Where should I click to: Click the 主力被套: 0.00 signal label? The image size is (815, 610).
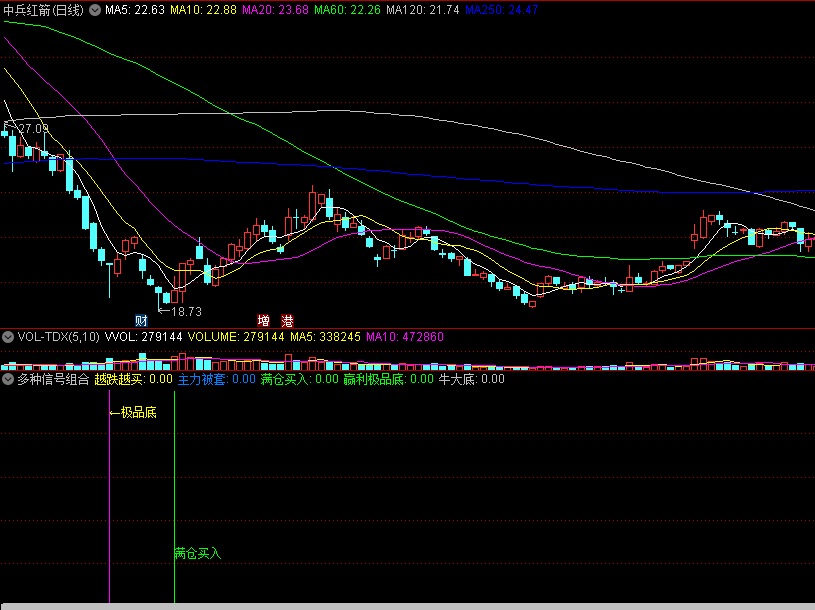[217, 379]
